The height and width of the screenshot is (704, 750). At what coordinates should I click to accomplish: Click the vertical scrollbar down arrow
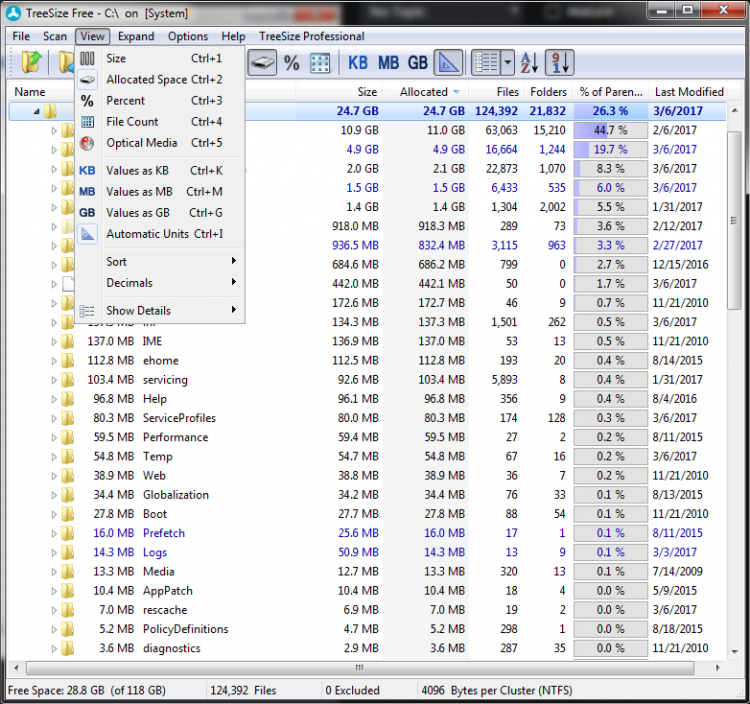(735, 651)
